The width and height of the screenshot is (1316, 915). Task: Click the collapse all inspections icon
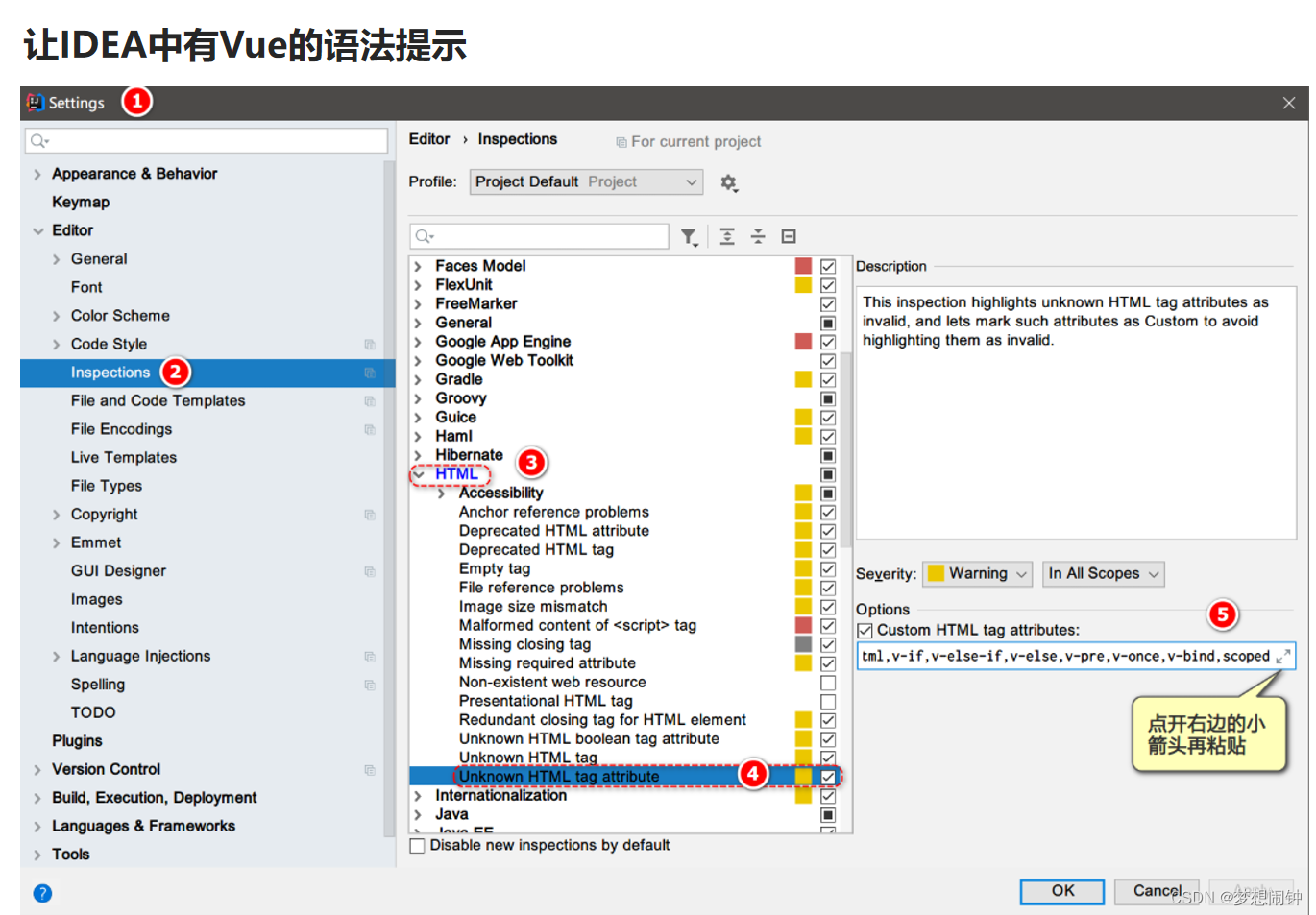point(758,236)
